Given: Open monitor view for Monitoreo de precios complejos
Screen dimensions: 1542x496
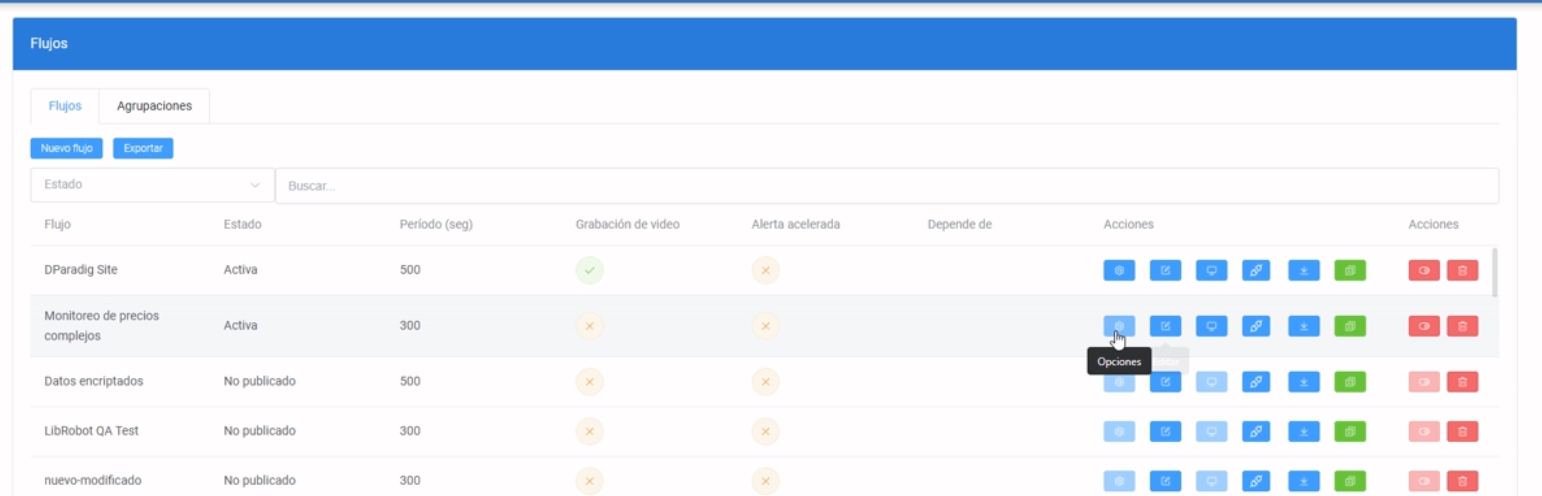Looking at the screenshot, I should click(x=1211, y=326).
